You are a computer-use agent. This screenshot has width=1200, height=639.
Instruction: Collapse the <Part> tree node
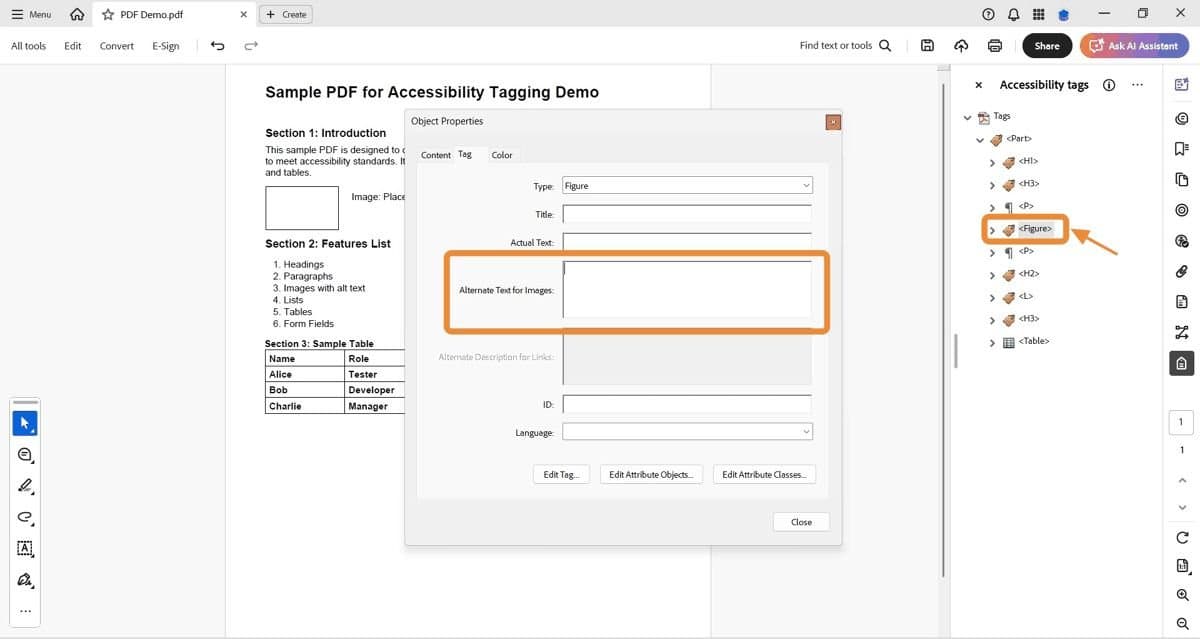(x=980, y=139)
